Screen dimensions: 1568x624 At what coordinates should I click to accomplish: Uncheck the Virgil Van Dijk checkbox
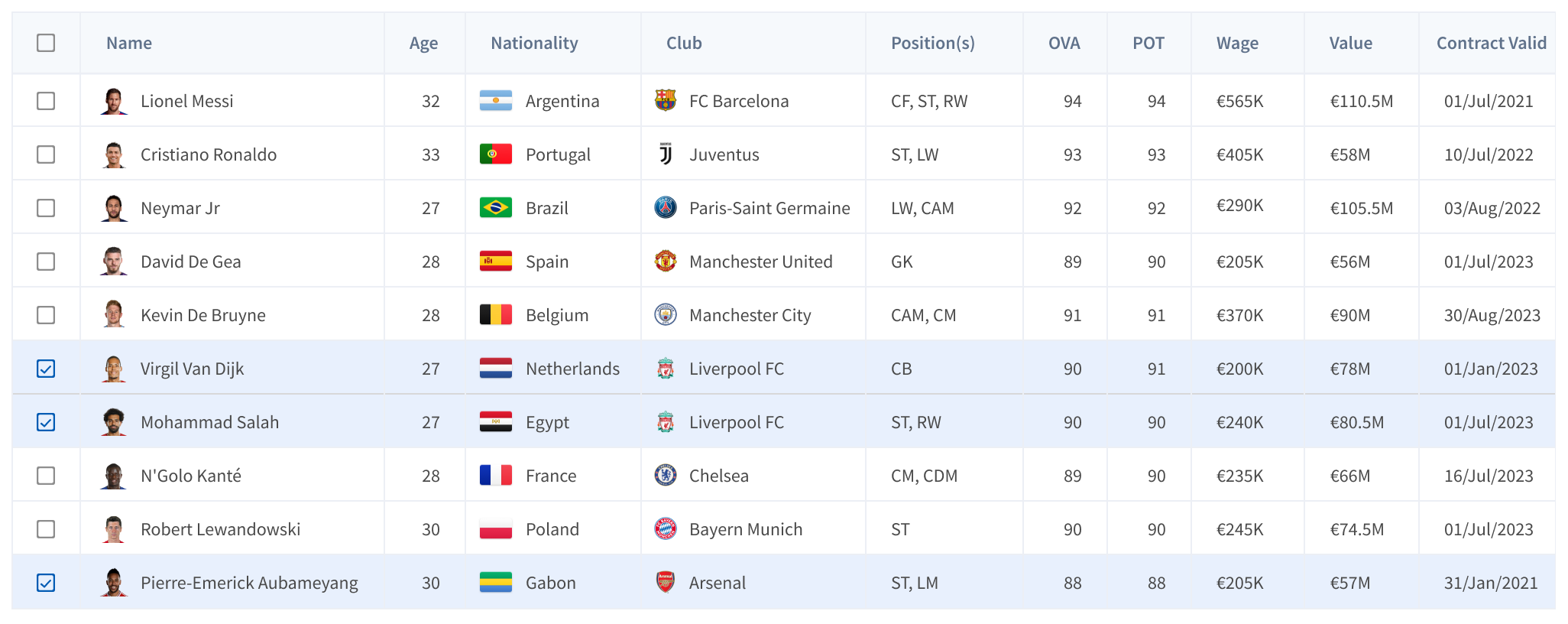pos(46,369)
